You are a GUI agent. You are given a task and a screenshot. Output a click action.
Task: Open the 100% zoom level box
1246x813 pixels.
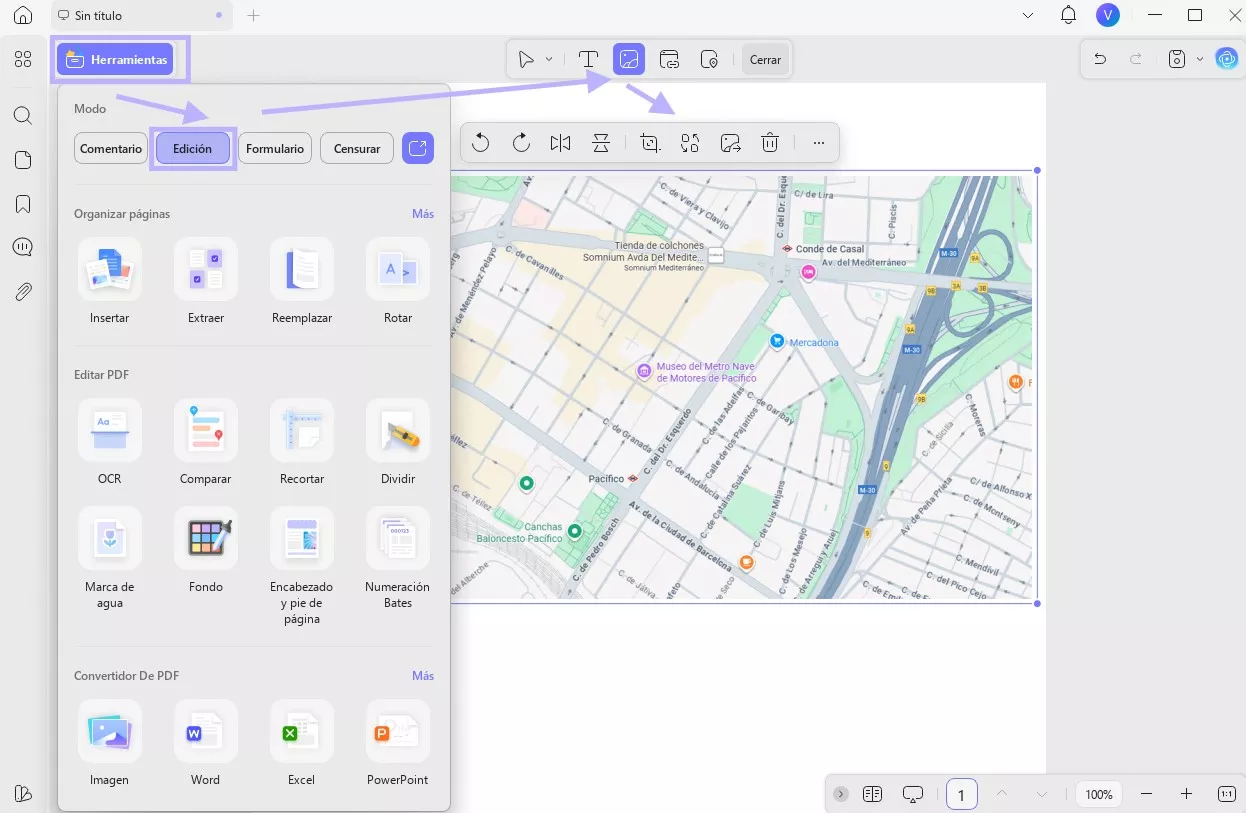coord(1099,794)
